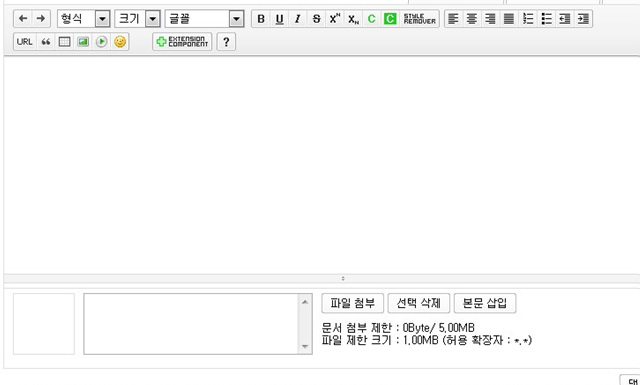The width and height of the screenshot is (640, 385).
Task: Justify the text alignment
Action: point(509,19)
